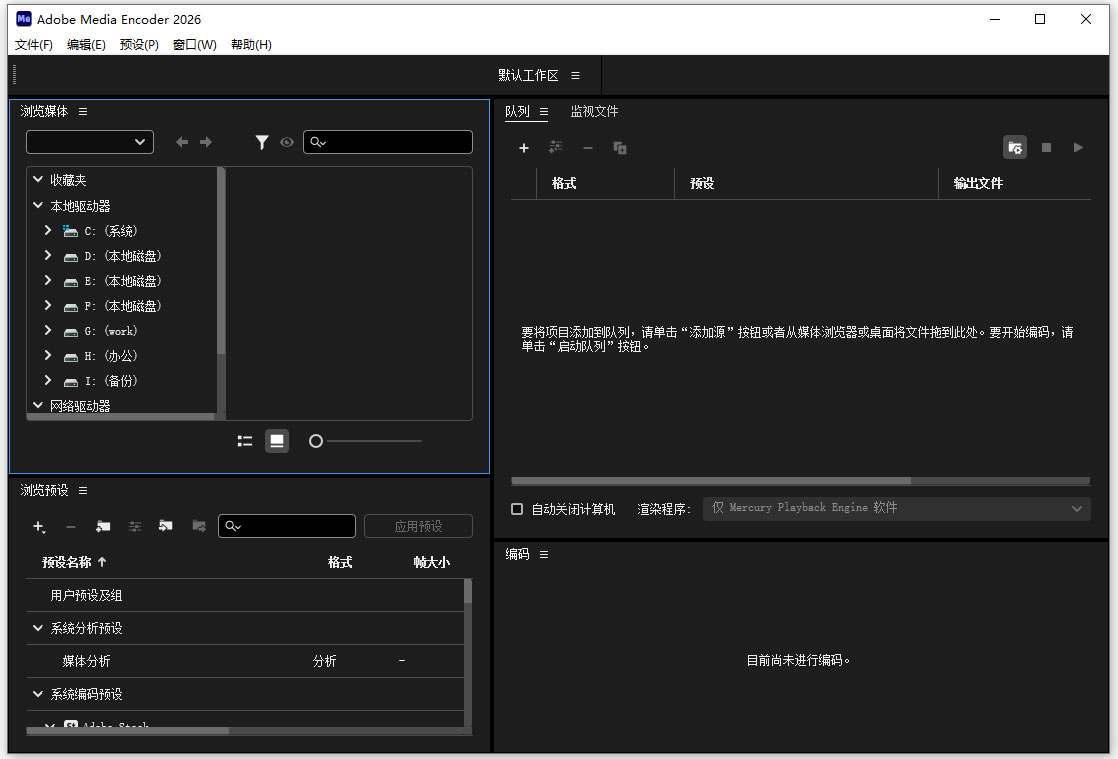Open the 默认工作区 workspace switcher
This screenshot has height=759, width=1118.
point(529,75)
